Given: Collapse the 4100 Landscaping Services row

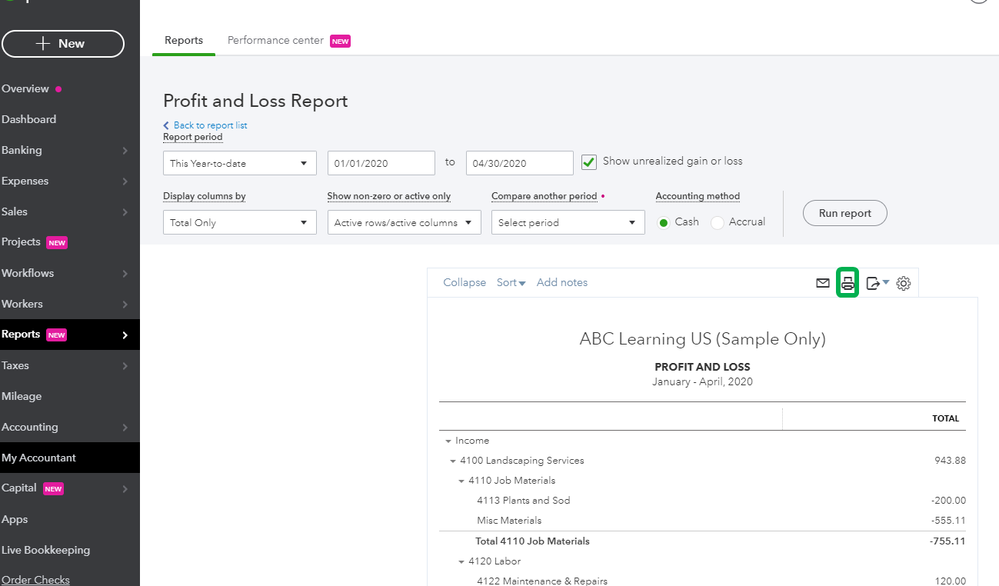Looking at the screenshot, I should coord(452,461).
